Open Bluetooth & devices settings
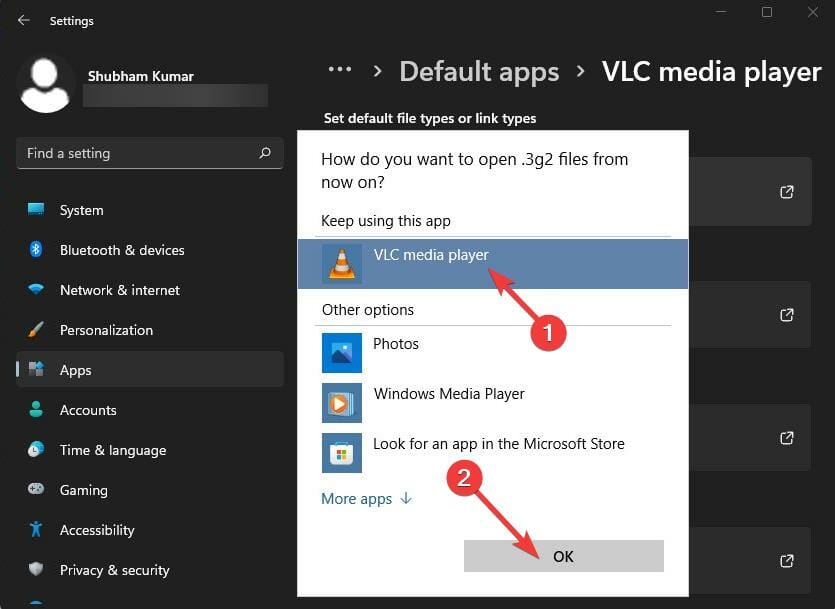The height and width of the screenshot is (609, 835). (x=150, y=250)
